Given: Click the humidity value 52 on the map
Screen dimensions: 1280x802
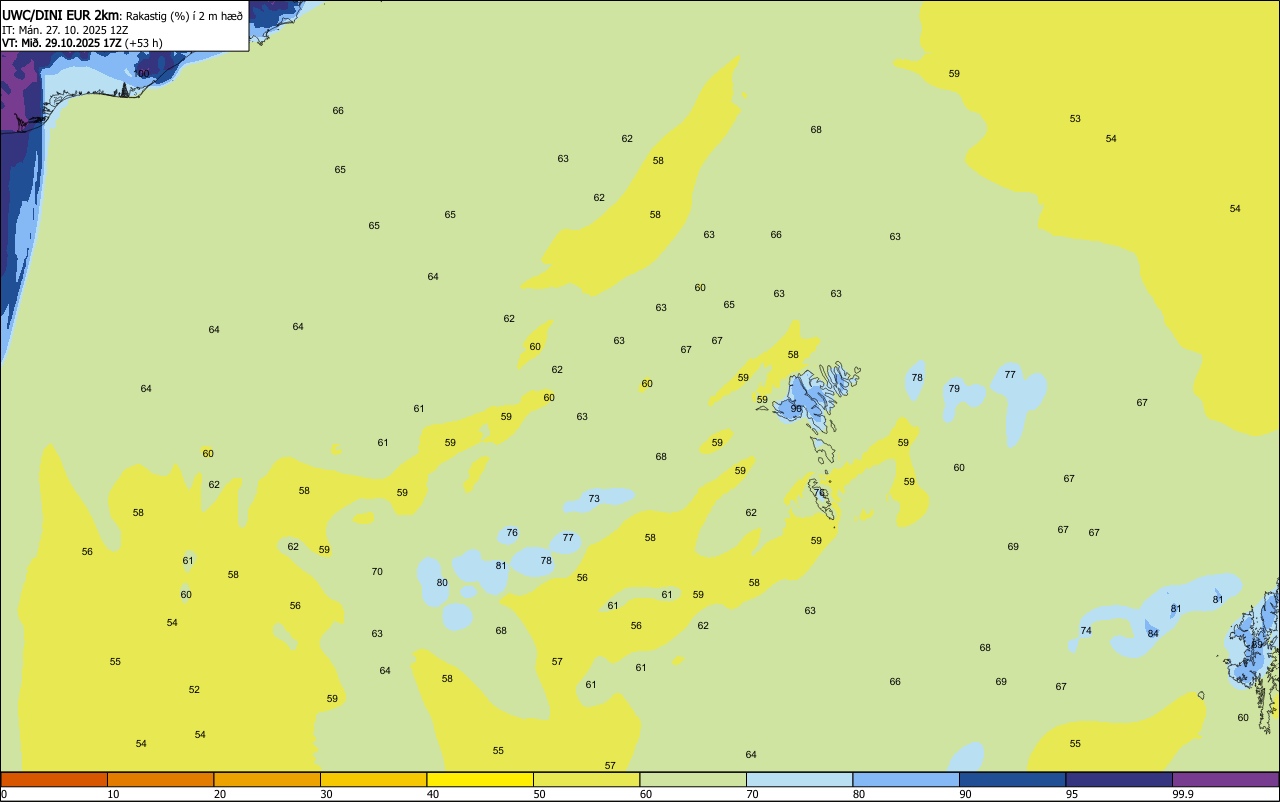Looking at the screenshot, I should point(194,690).
